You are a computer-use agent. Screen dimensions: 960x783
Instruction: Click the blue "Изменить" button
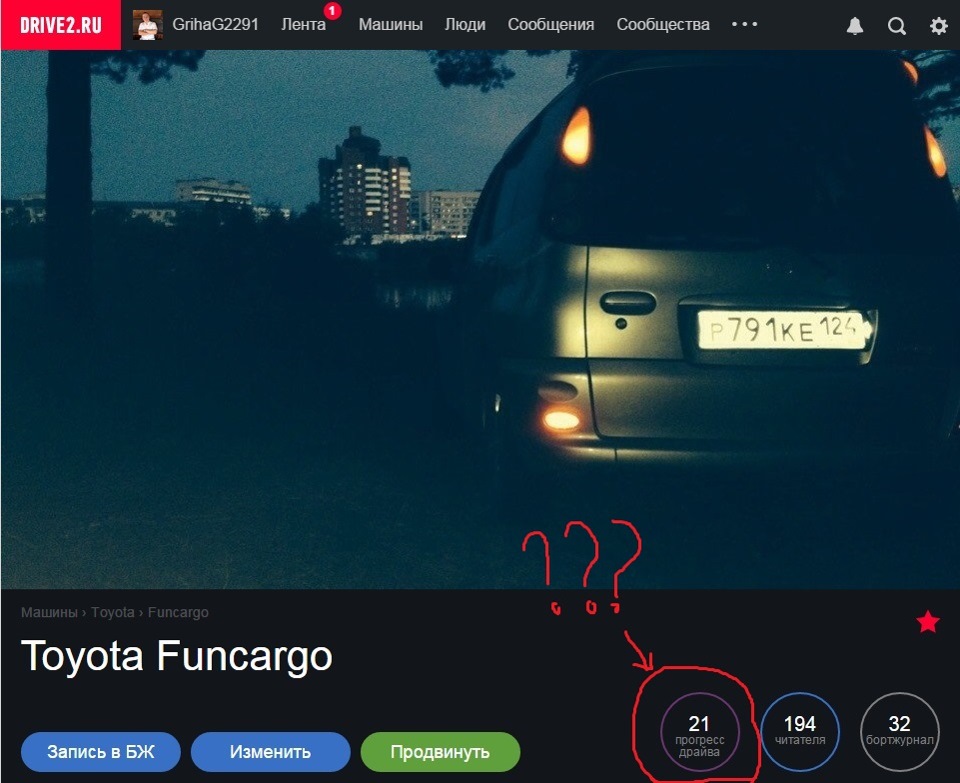point(270,752)
